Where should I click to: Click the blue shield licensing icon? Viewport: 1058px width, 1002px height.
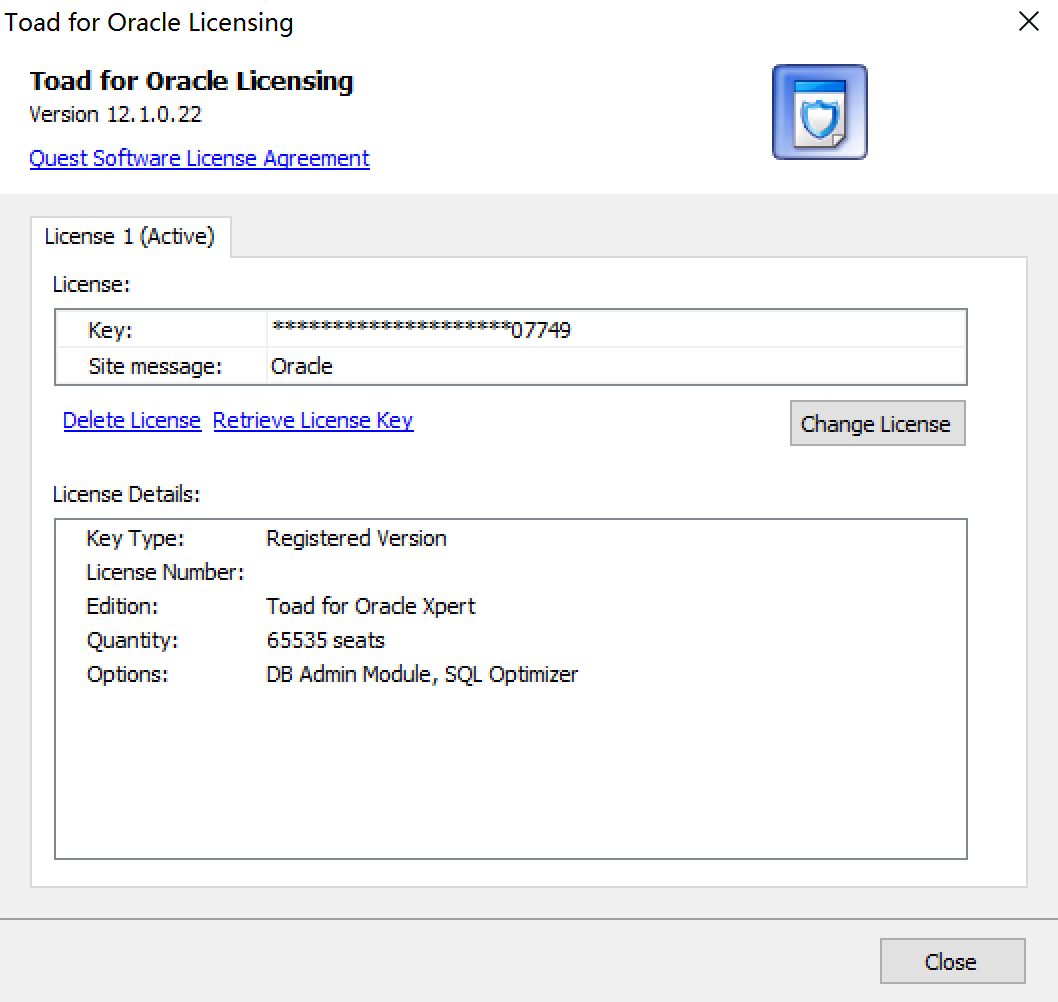tap(819, 112)
